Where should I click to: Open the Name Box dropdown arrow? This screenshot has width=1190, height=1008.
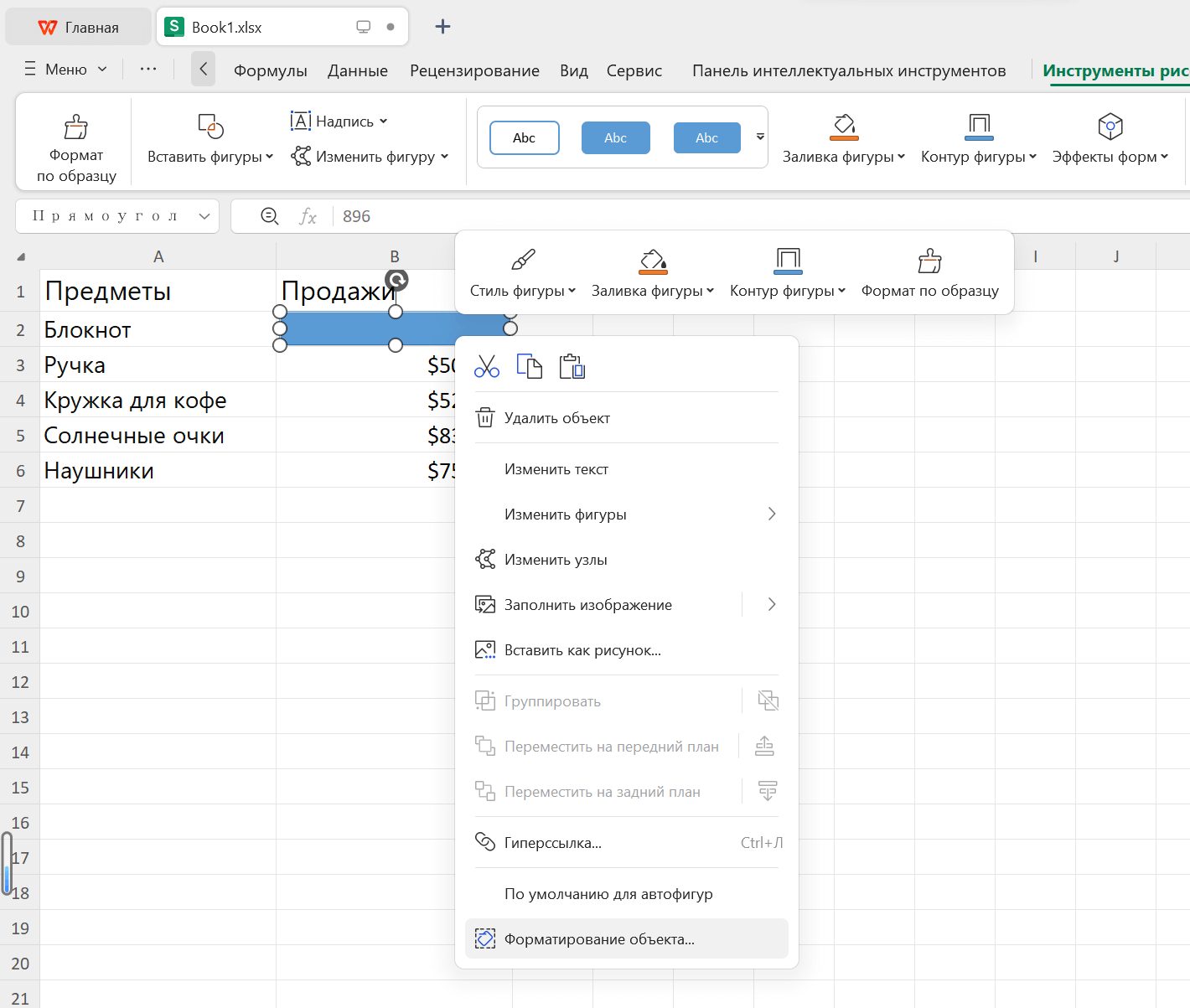point(204,216)
